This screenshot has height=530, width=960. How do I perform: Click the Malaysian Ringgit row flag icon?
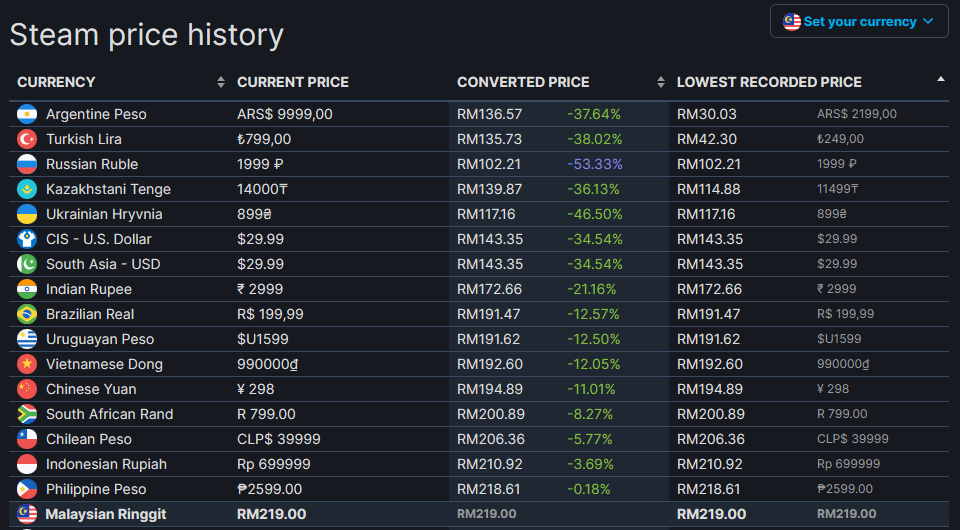(x=27, y=514)
